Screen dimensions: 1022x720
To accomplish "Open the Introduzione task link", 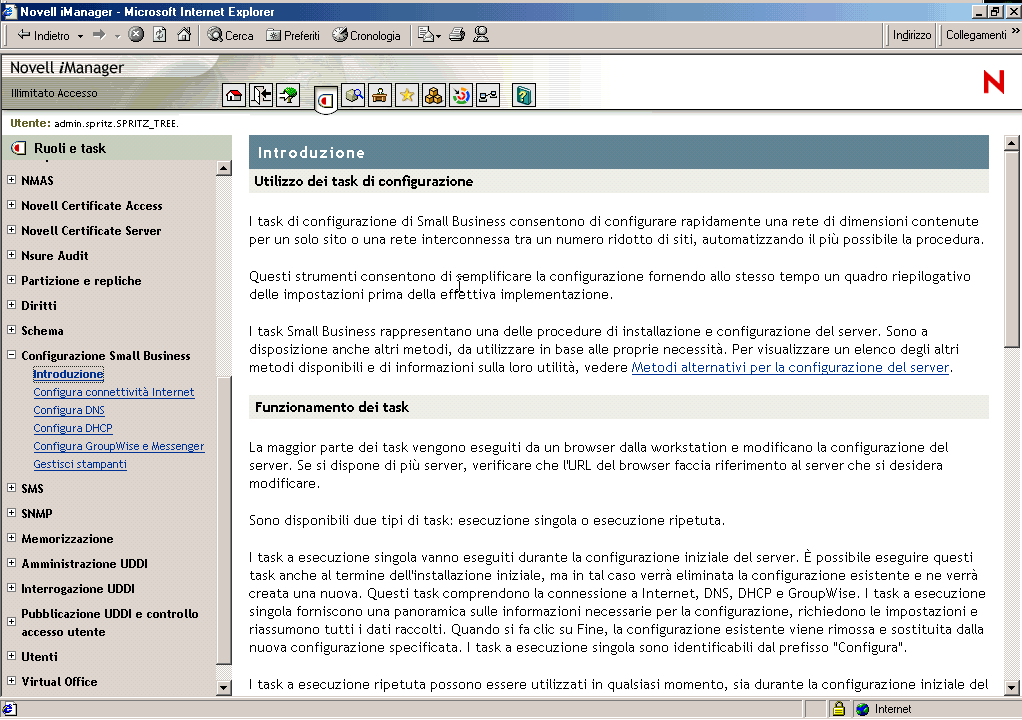I will (68, 374).
